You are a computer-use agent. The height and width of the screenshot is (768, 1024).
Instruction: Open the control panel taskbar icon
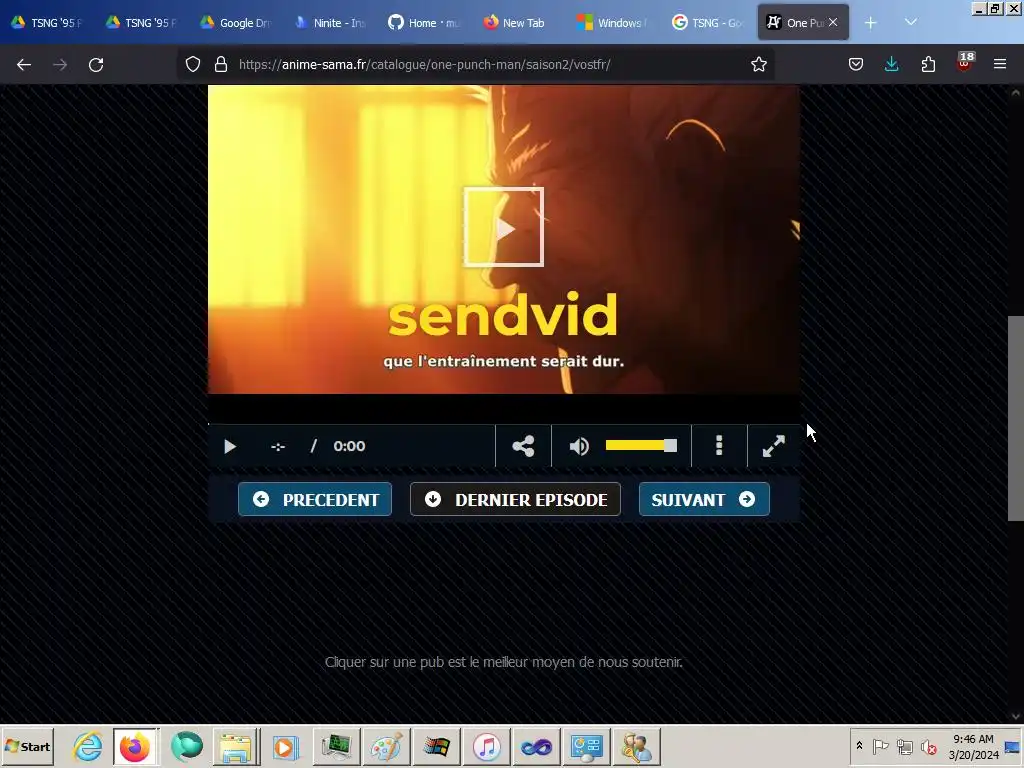586,746
